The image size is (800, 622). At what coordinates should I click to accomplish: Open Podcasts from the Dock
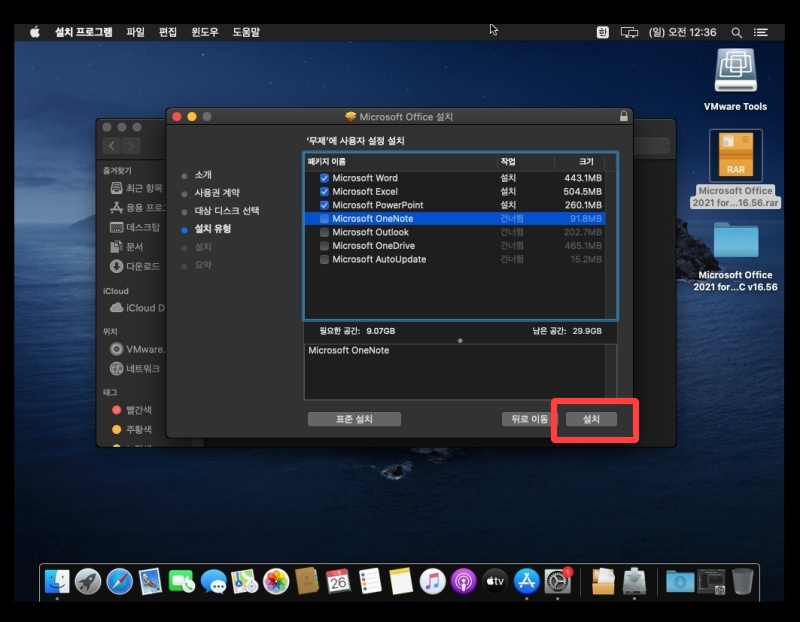click(463, 581)
